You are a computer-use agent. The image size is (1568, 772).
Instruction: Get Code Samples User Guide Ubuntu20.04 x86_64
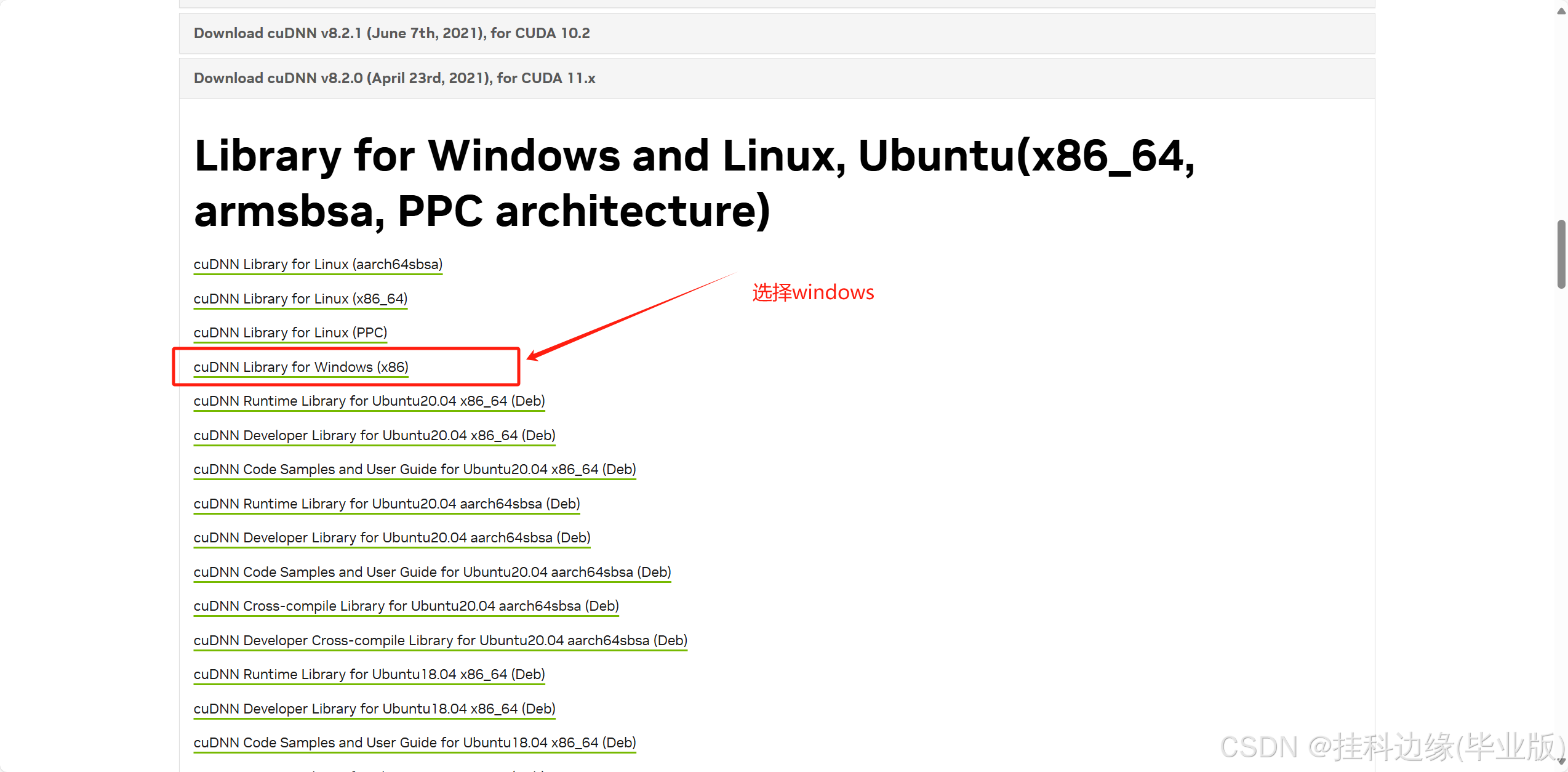(414, 469)
